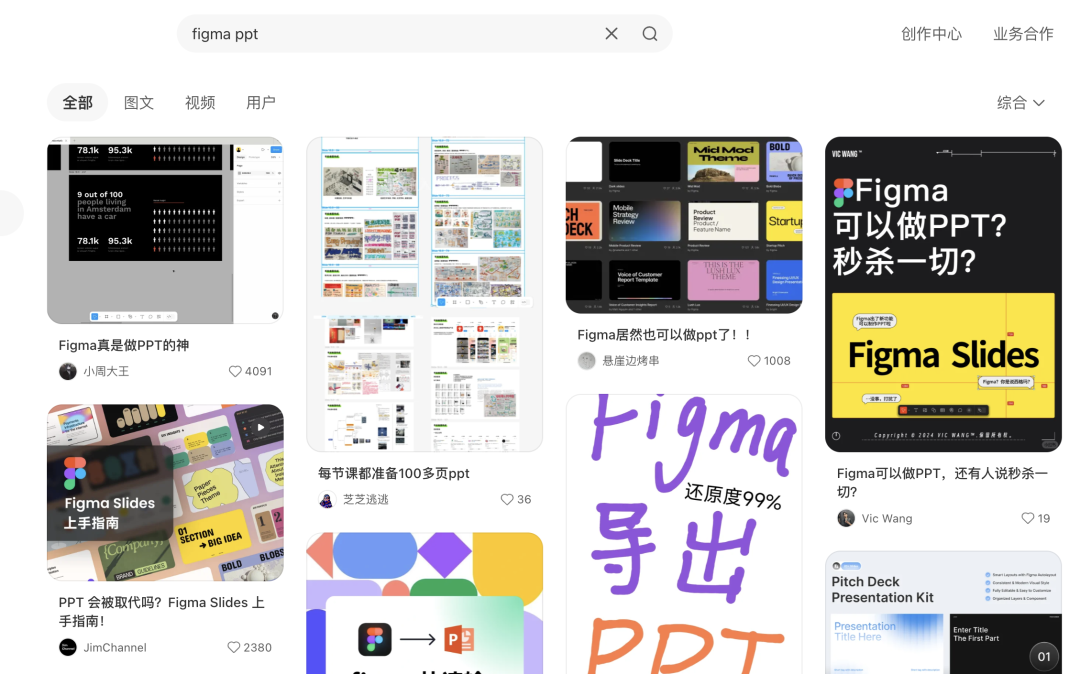Open the Figma-to-PowerPoint arrow icon thumbnail
This screenshot has height=674, width=1080.
[x=424, y=603]
